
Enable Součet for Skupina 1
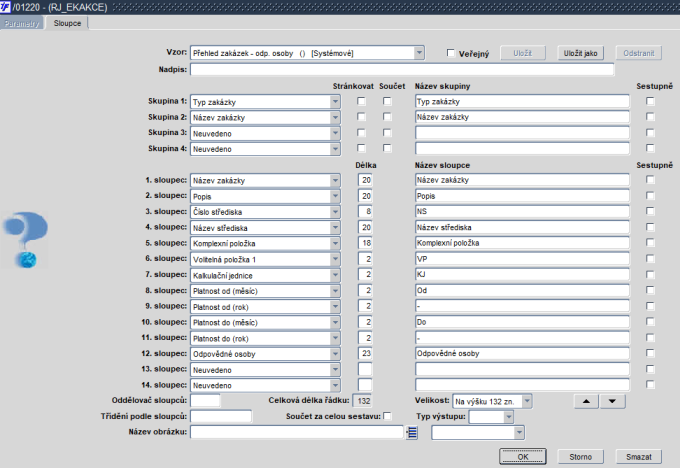pos(387,101)
